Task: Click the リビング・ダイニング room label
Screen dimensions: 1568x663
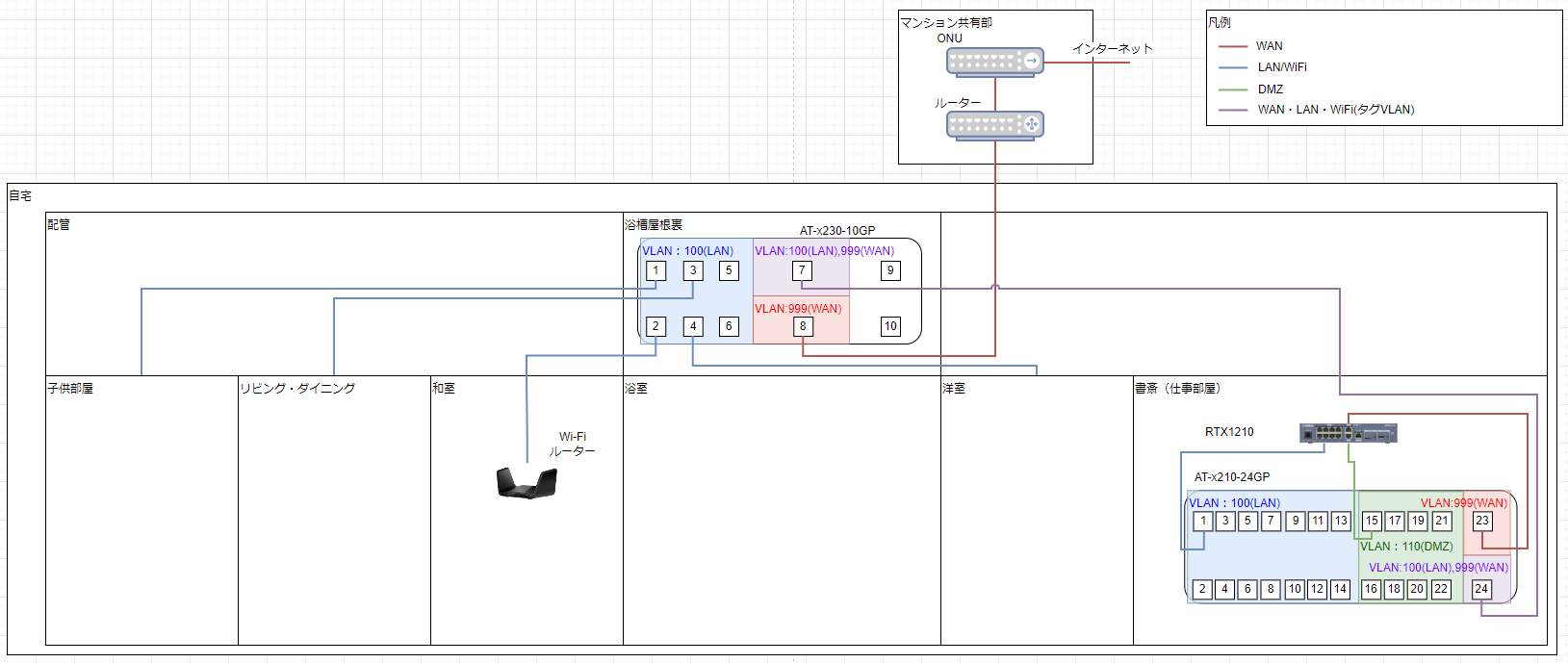Action: click(x=297, y=388)
